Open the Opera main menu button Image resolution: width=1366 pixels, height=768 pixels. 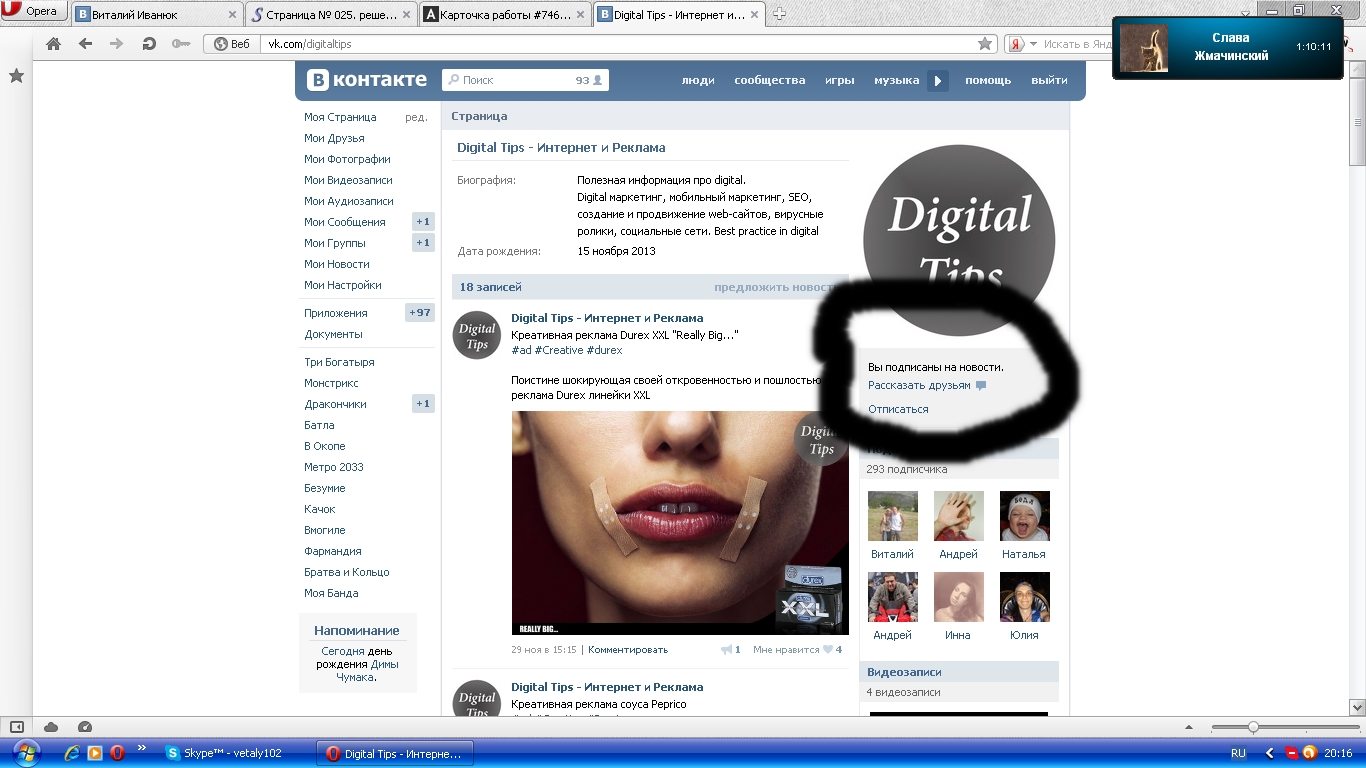34,12
